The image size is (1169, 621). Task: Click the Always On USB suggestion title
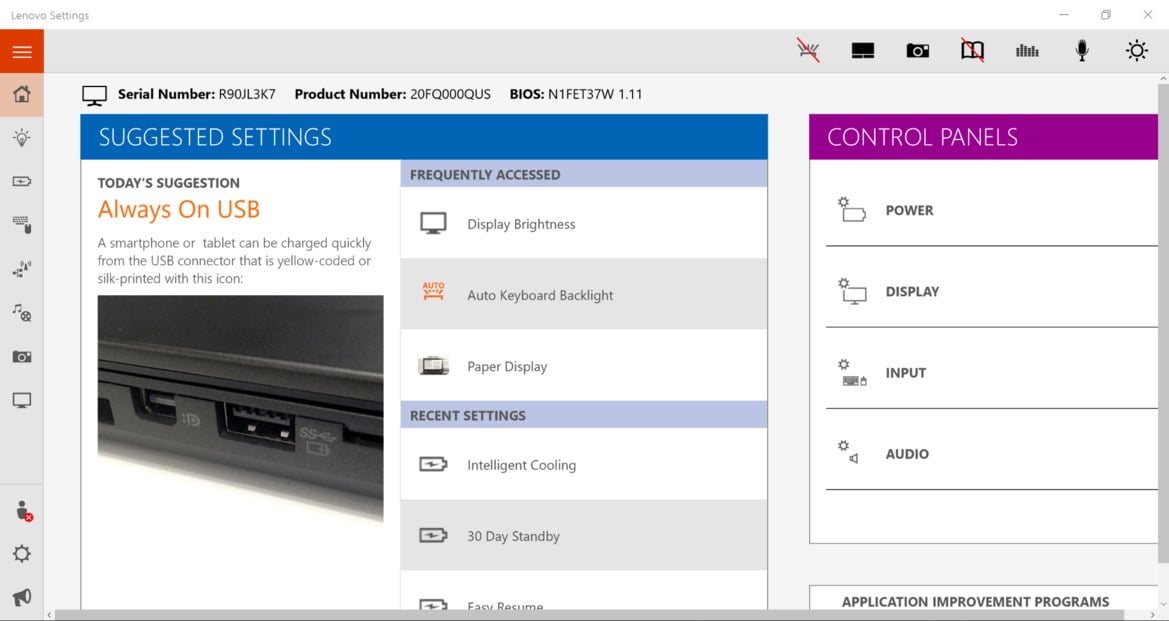[179, 209]
